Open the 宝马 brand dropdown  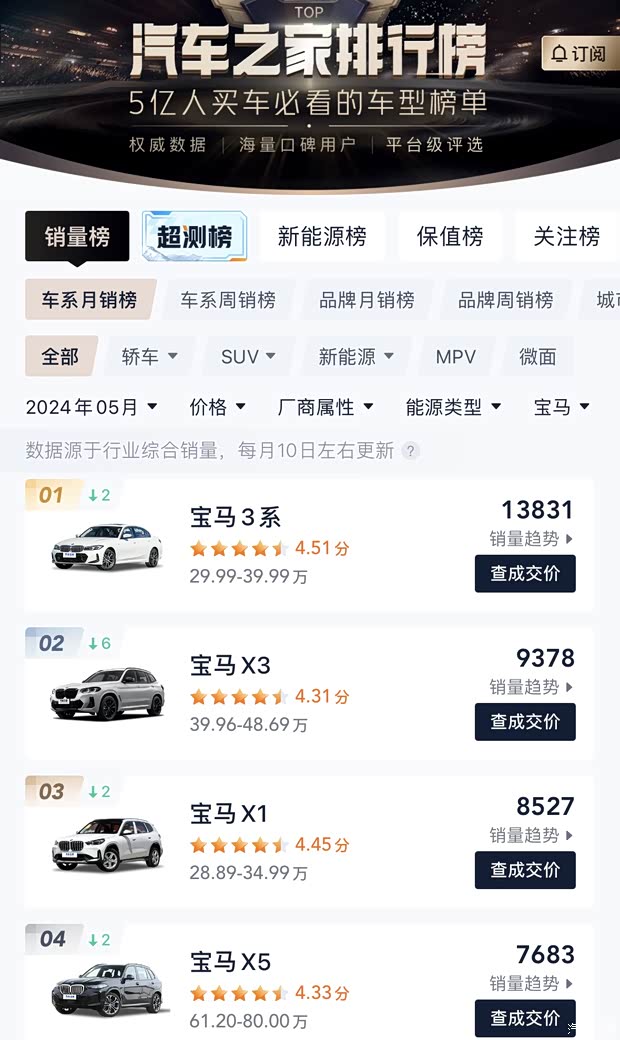click(x=560, y=407)
